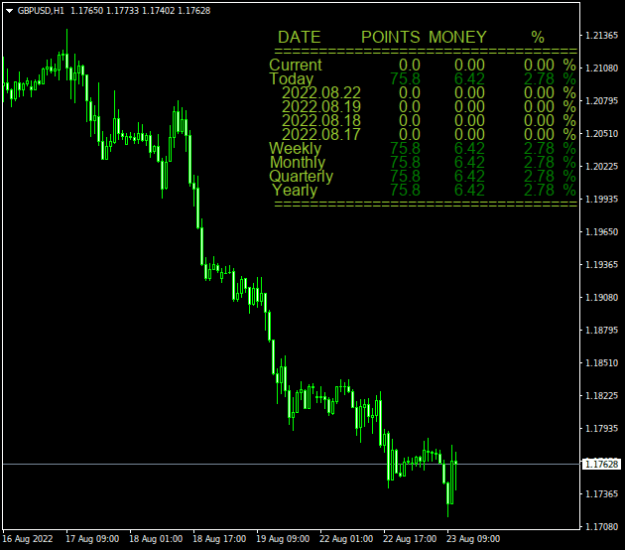Click the 2022.08.22 row points value 0.0

tap(410, 93)
